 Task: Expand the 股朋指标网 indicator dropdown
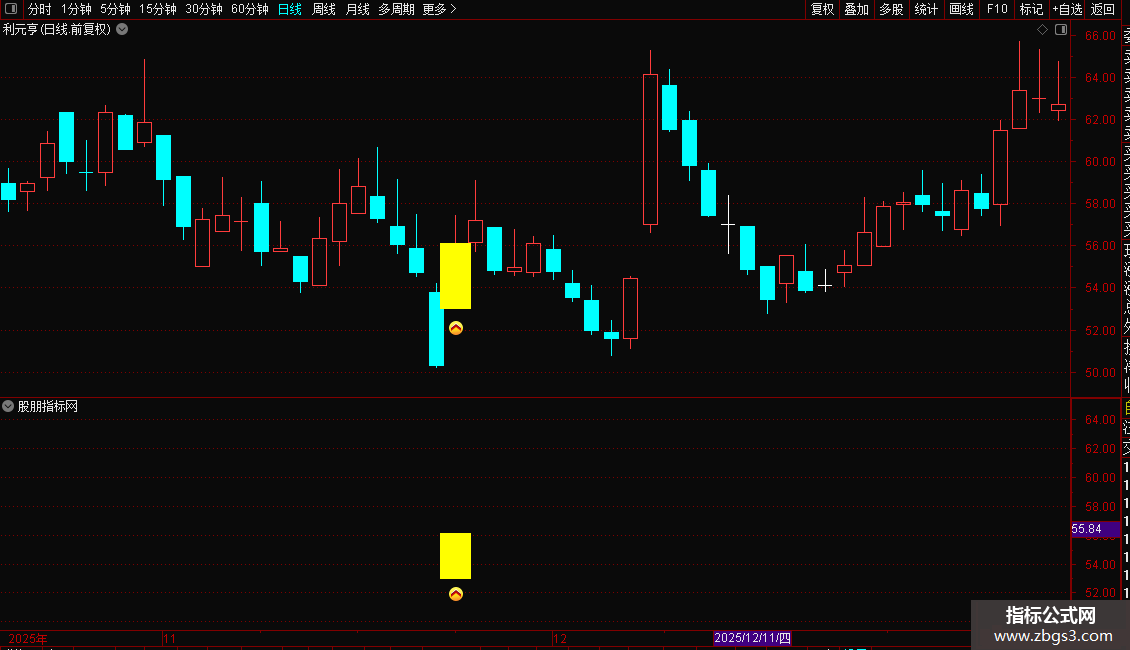pos(8,406)
